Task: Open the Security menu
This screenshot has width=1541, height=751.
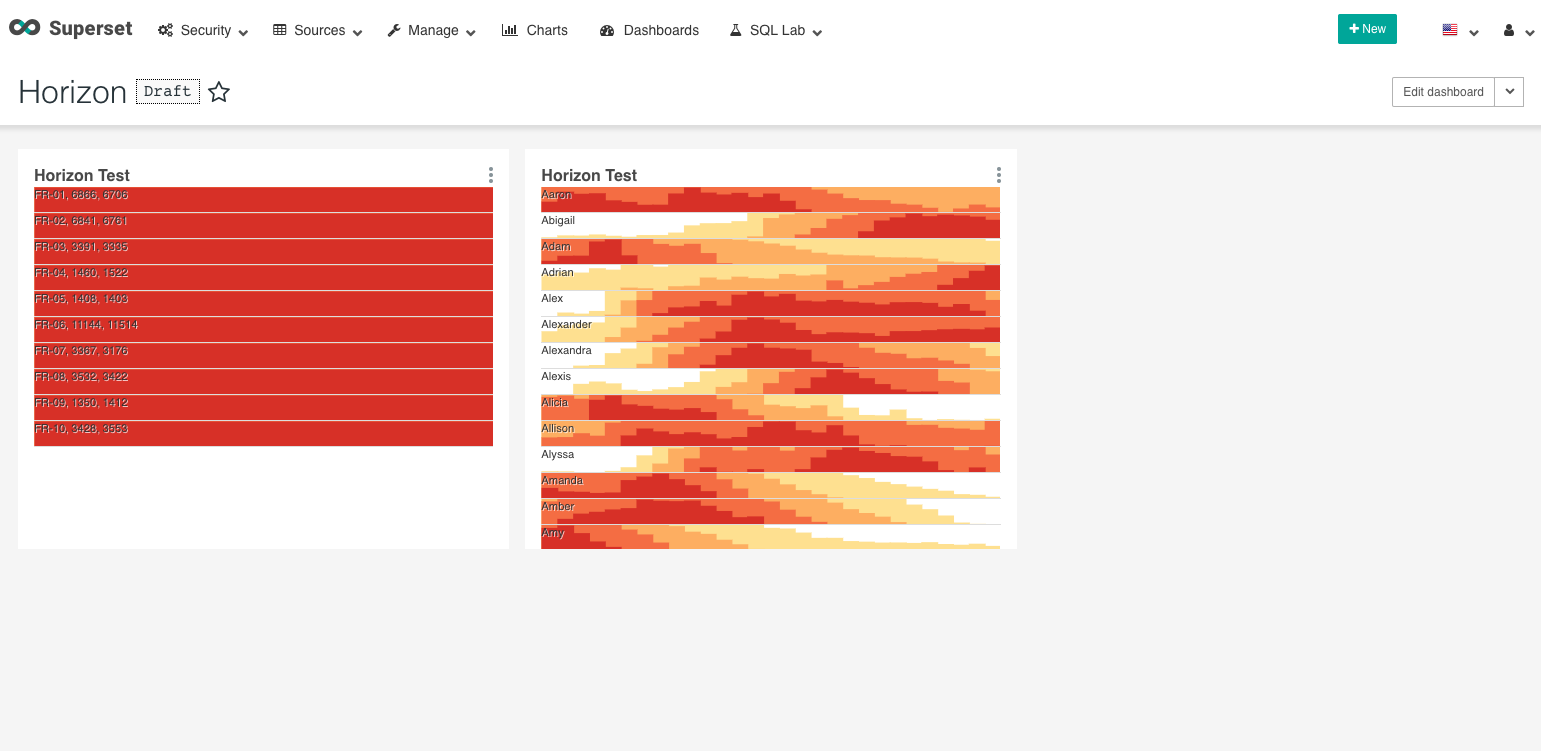Action: pyautogui.click(x=203, y=30)
